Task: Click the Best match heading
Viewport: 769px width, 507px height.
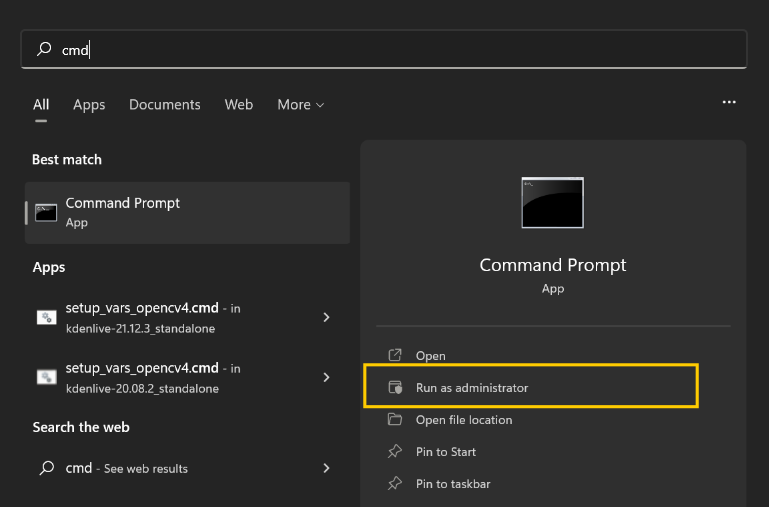Action: (x=67, y=160)
